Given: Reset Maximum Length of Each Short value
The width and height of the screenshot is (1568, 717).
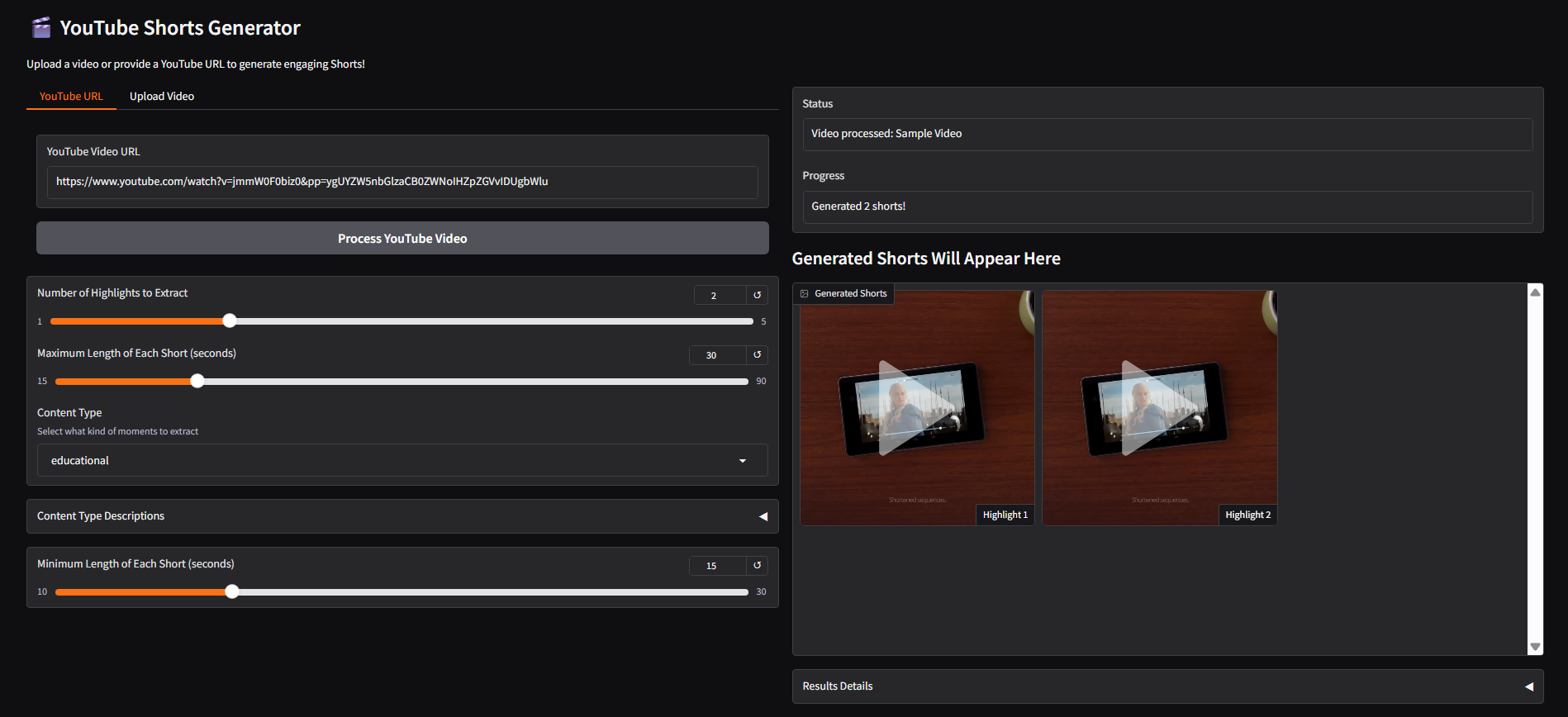Looking at the screenshot, I should pos(757,355).
